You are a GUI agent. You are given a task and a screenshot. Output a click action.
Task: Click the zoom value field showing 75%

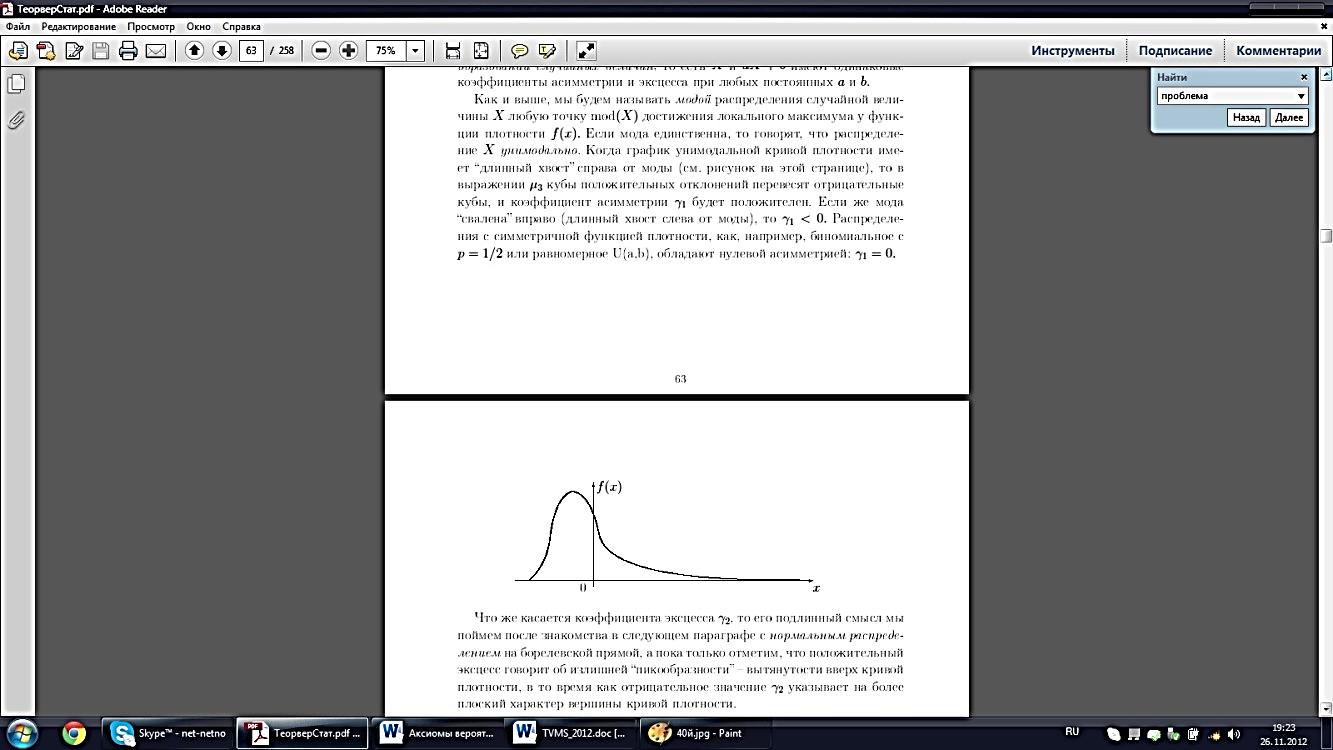tap(386, 50)
